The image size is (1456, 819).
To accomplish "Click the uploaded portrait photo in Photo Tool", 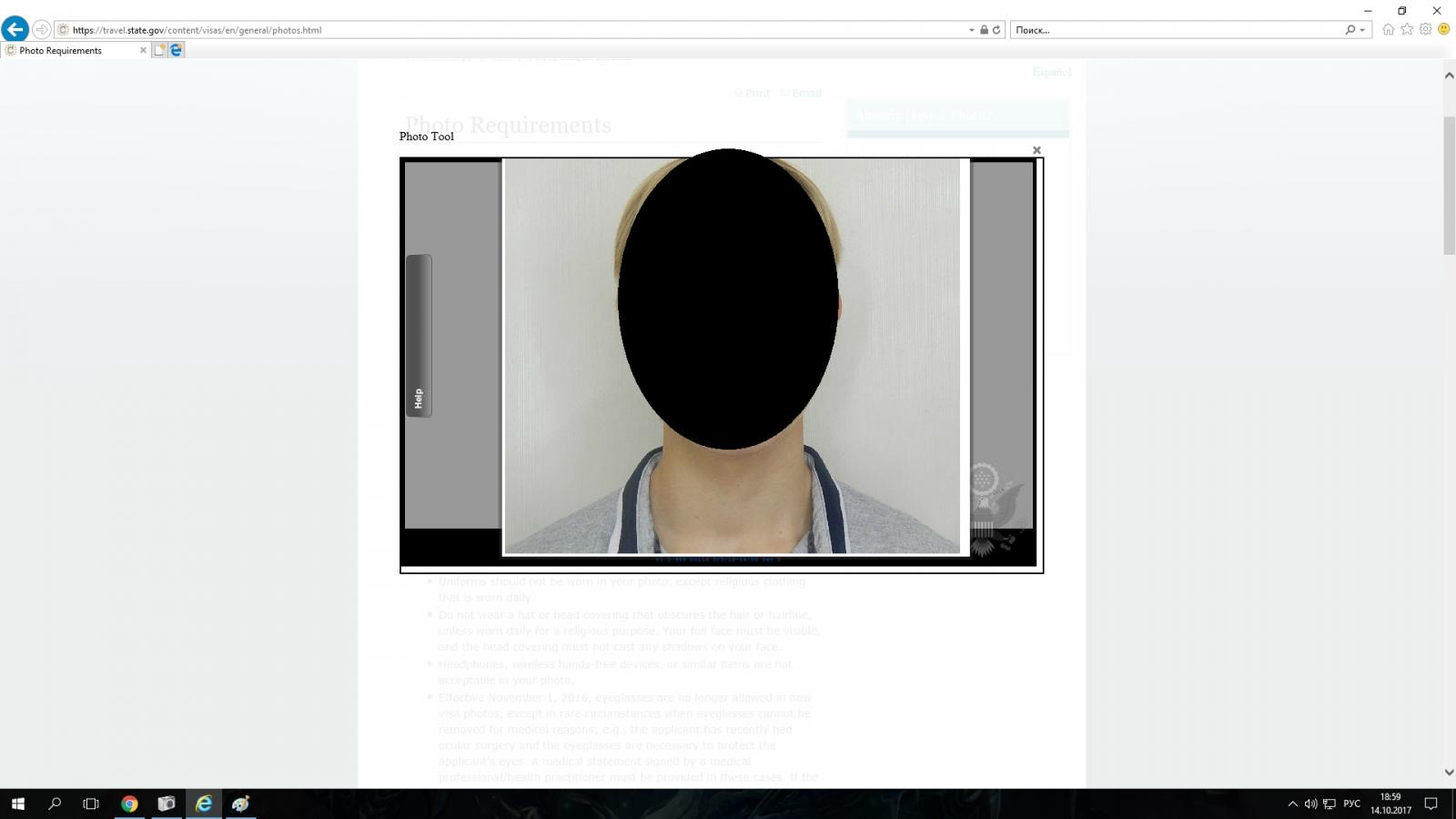I will tap(732, 356).
